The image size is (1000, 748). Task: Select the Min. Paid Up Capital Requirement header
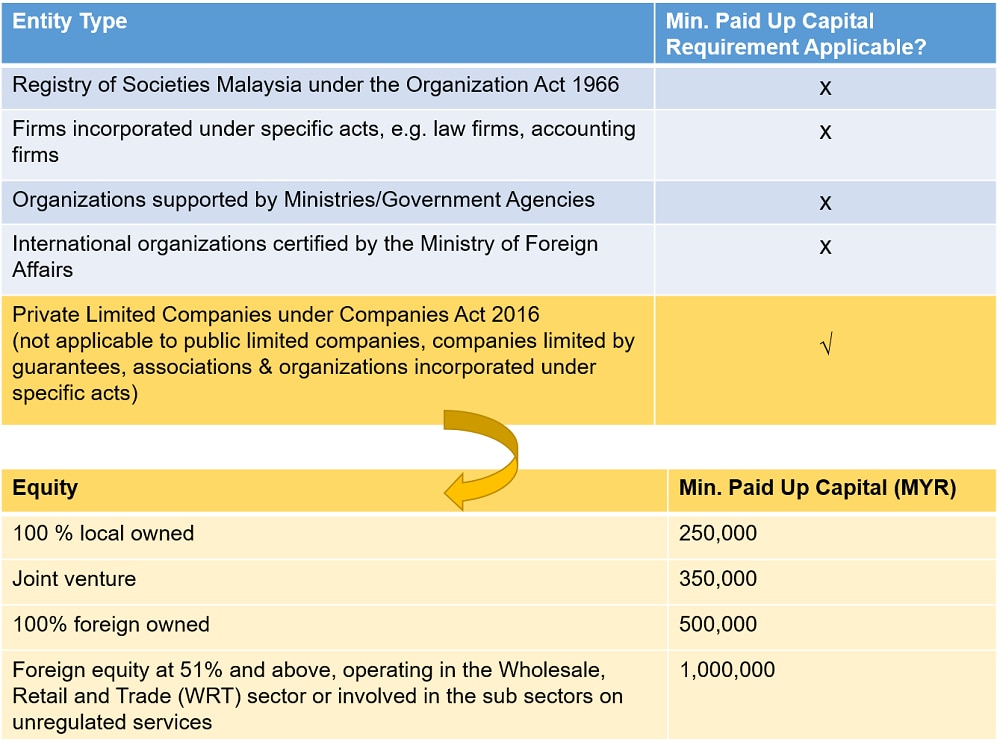[x=796, y=34]
